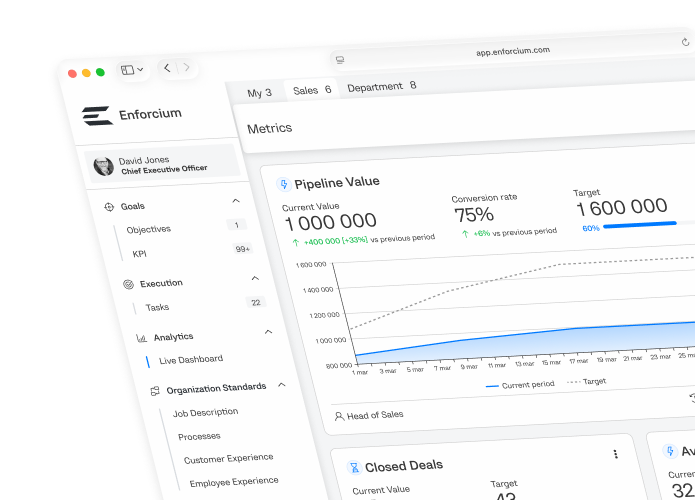The height and width of the screenshot is (500, 695).
Task: Click the app.enforcium.com address bar
Action: pos(513,51)
